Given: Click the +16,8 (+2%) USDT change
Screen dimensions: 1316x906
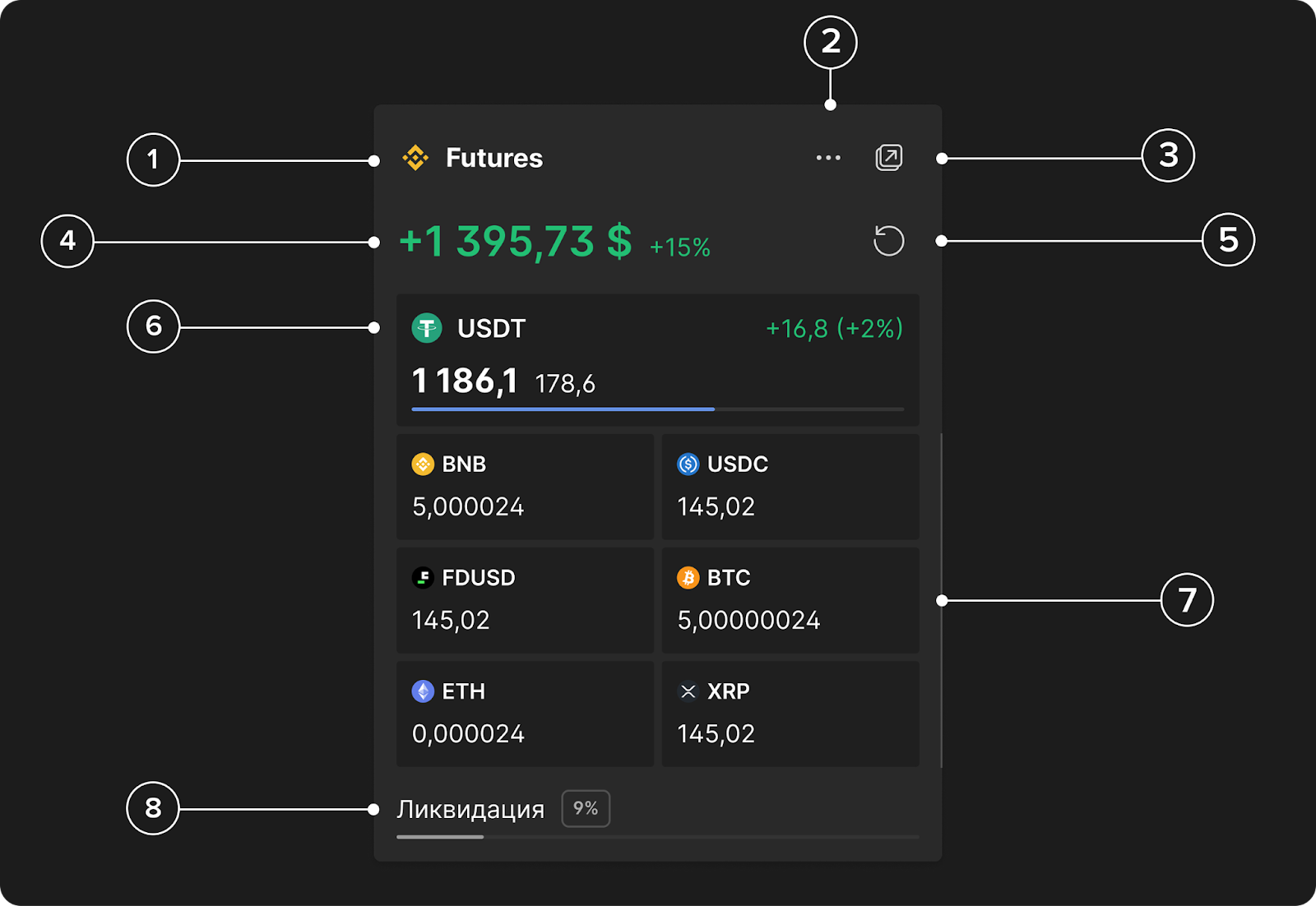Looking at the screenshot, I should point(834,328).
